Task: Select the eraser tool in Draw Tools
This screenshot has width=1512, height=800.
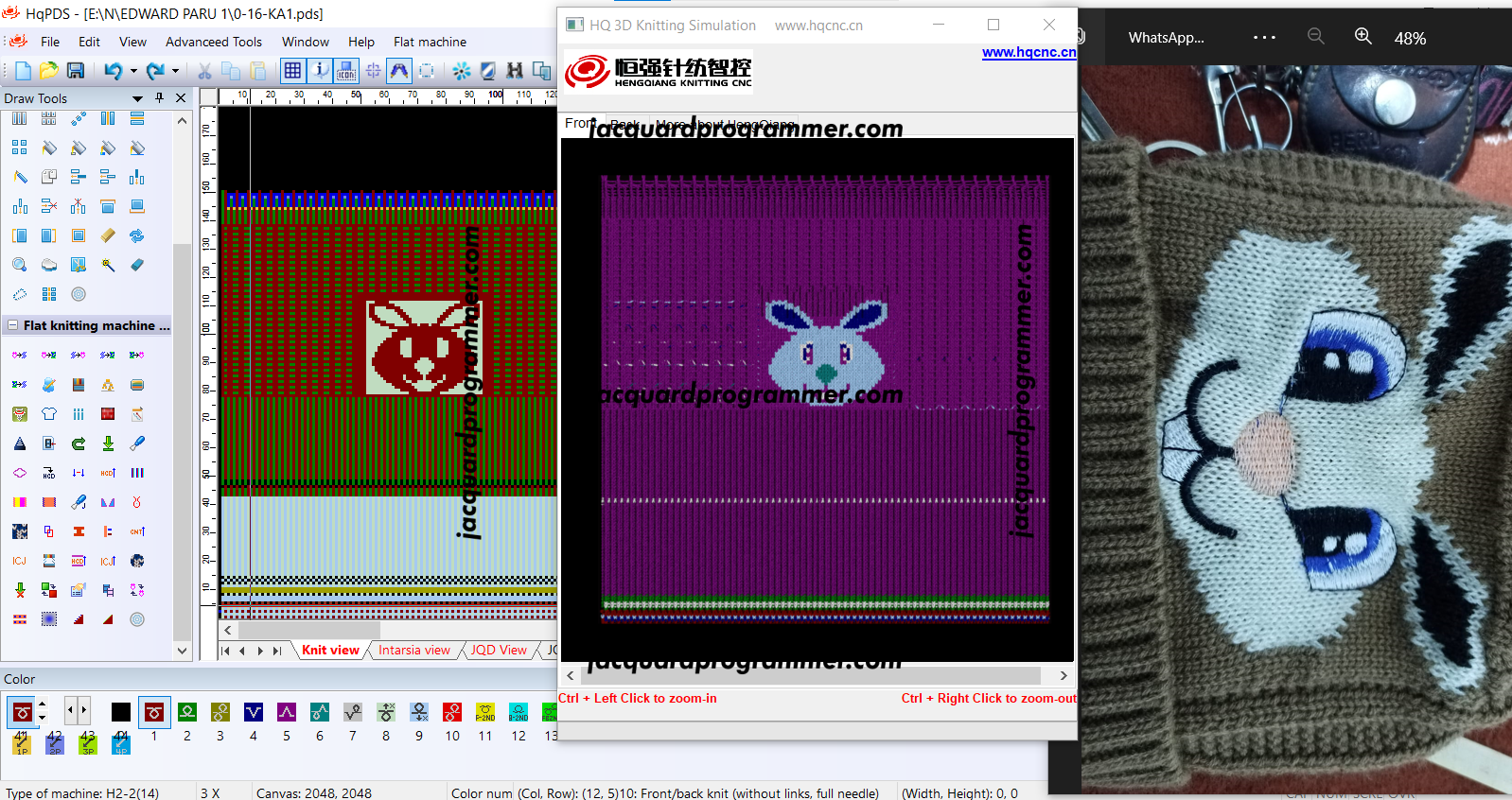Action: coord(137,265)
